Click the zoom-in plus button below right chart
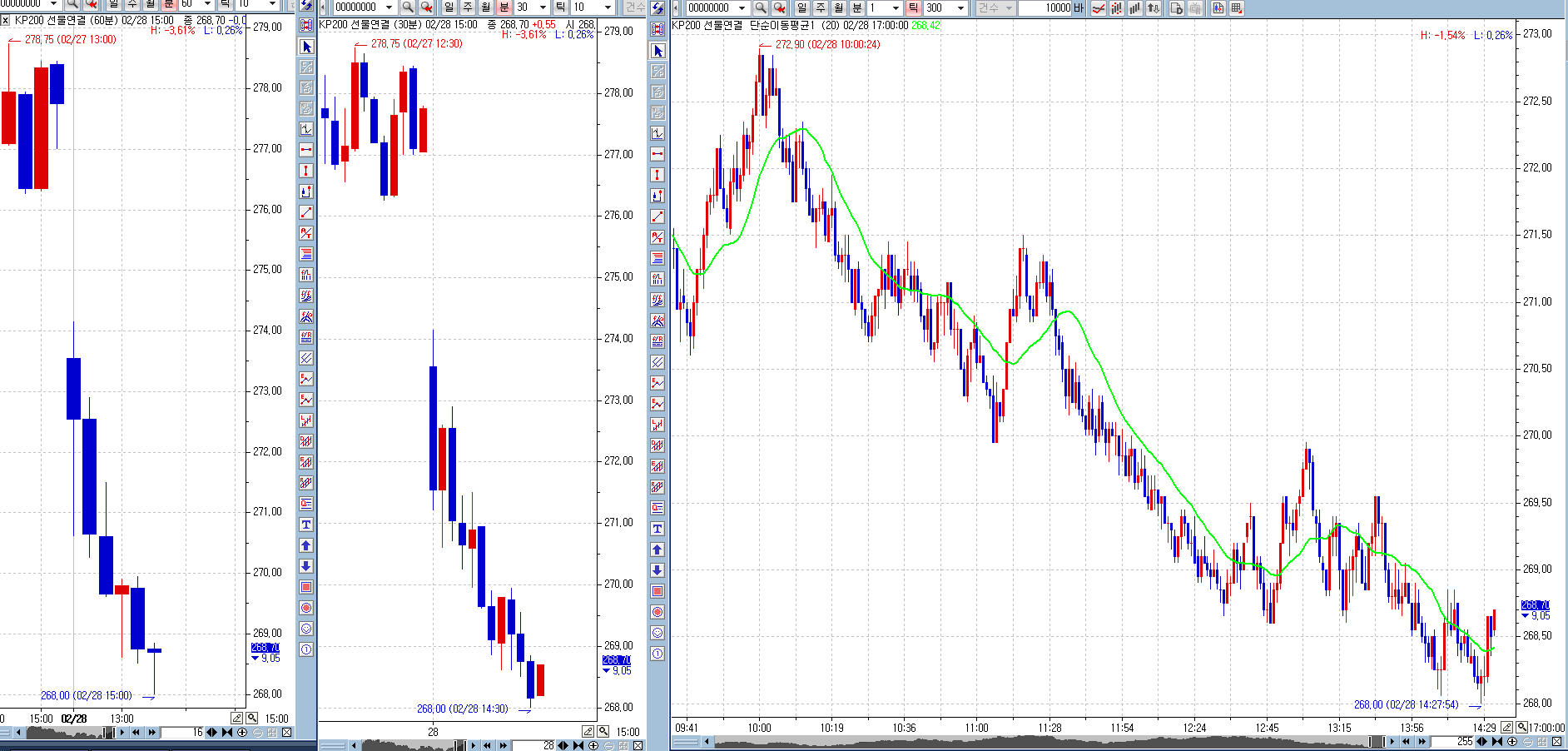 click(x=1512, y=741)
